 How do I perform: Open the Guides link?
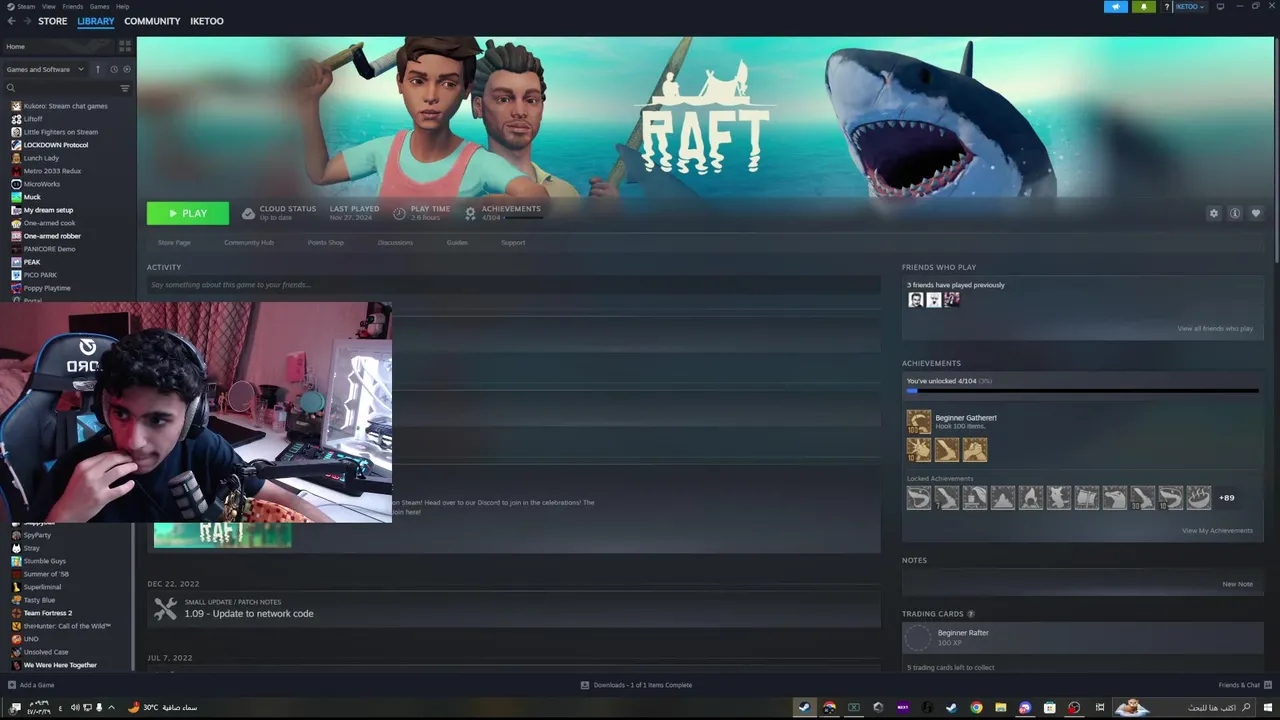click(457, 242)
